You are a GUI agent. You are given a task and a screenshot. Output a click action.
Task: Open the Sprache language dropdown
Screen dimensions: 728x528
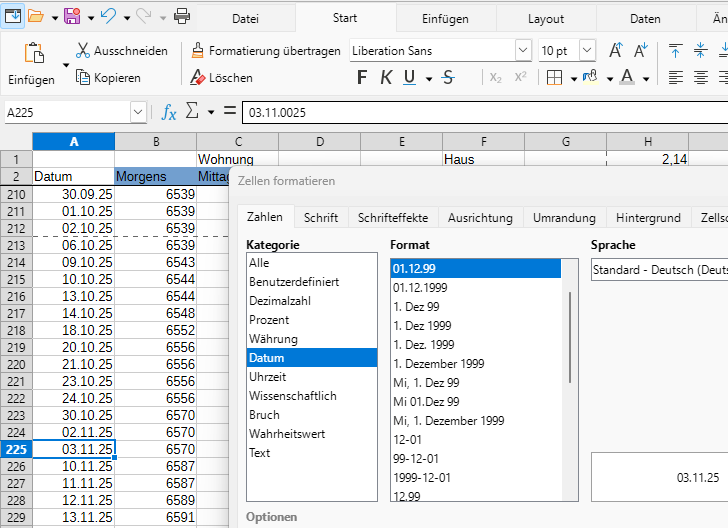point(659,270)
